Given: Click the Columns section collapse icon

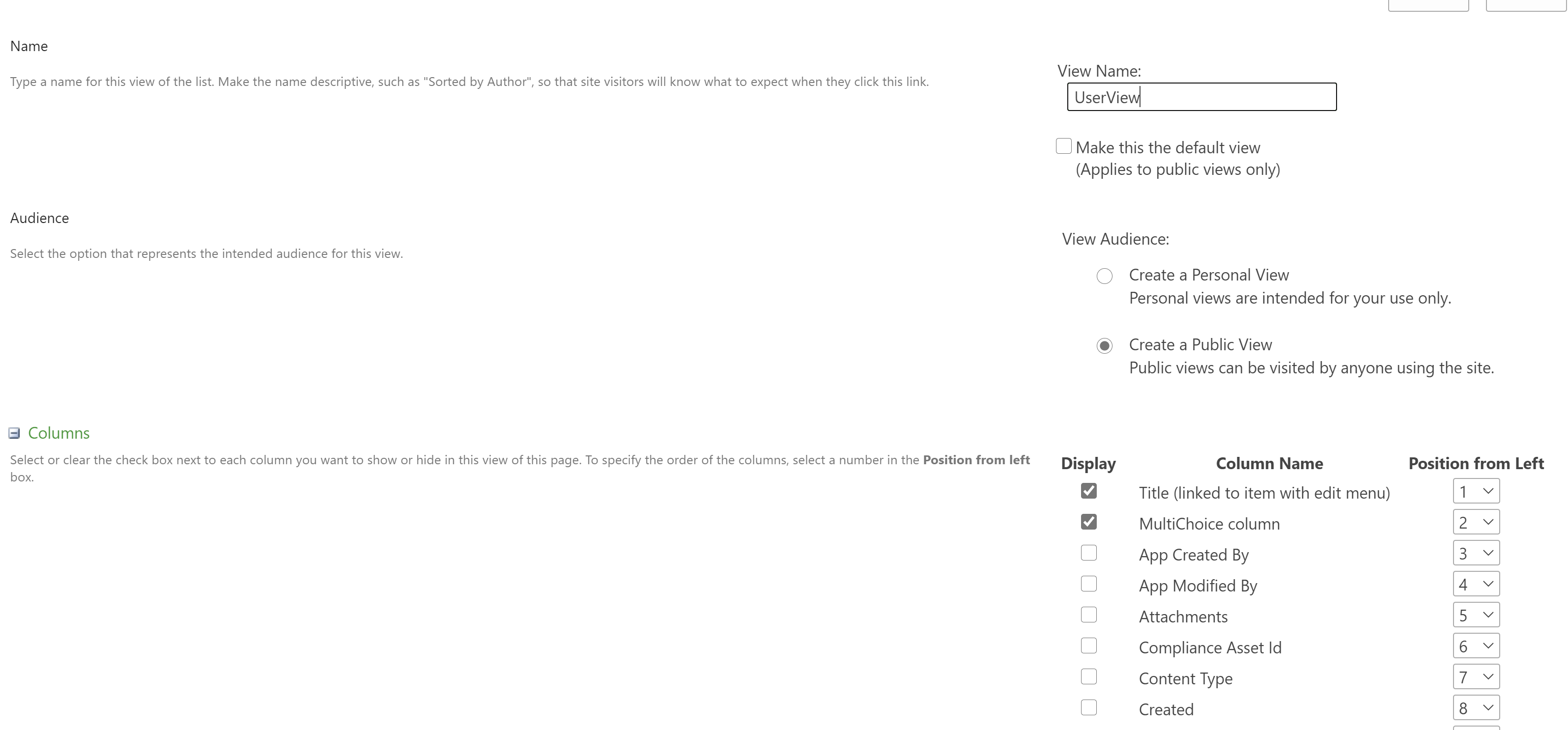Looking at the screenshot, I should click(x=14, y=432).
